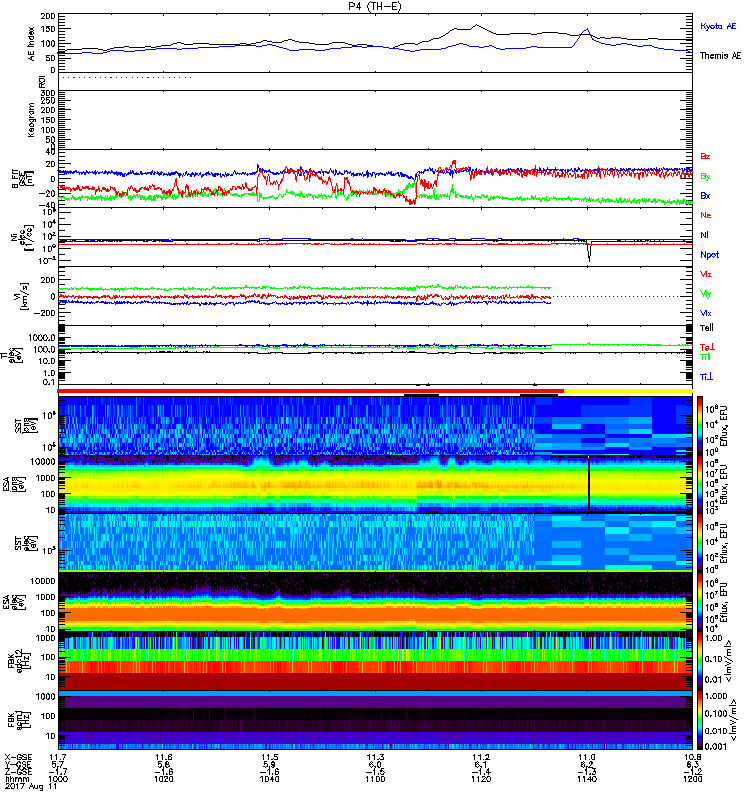This screenshot has width=750, height=800.
Task: Click the Keogram panel axis label
Action: (31, 119)
